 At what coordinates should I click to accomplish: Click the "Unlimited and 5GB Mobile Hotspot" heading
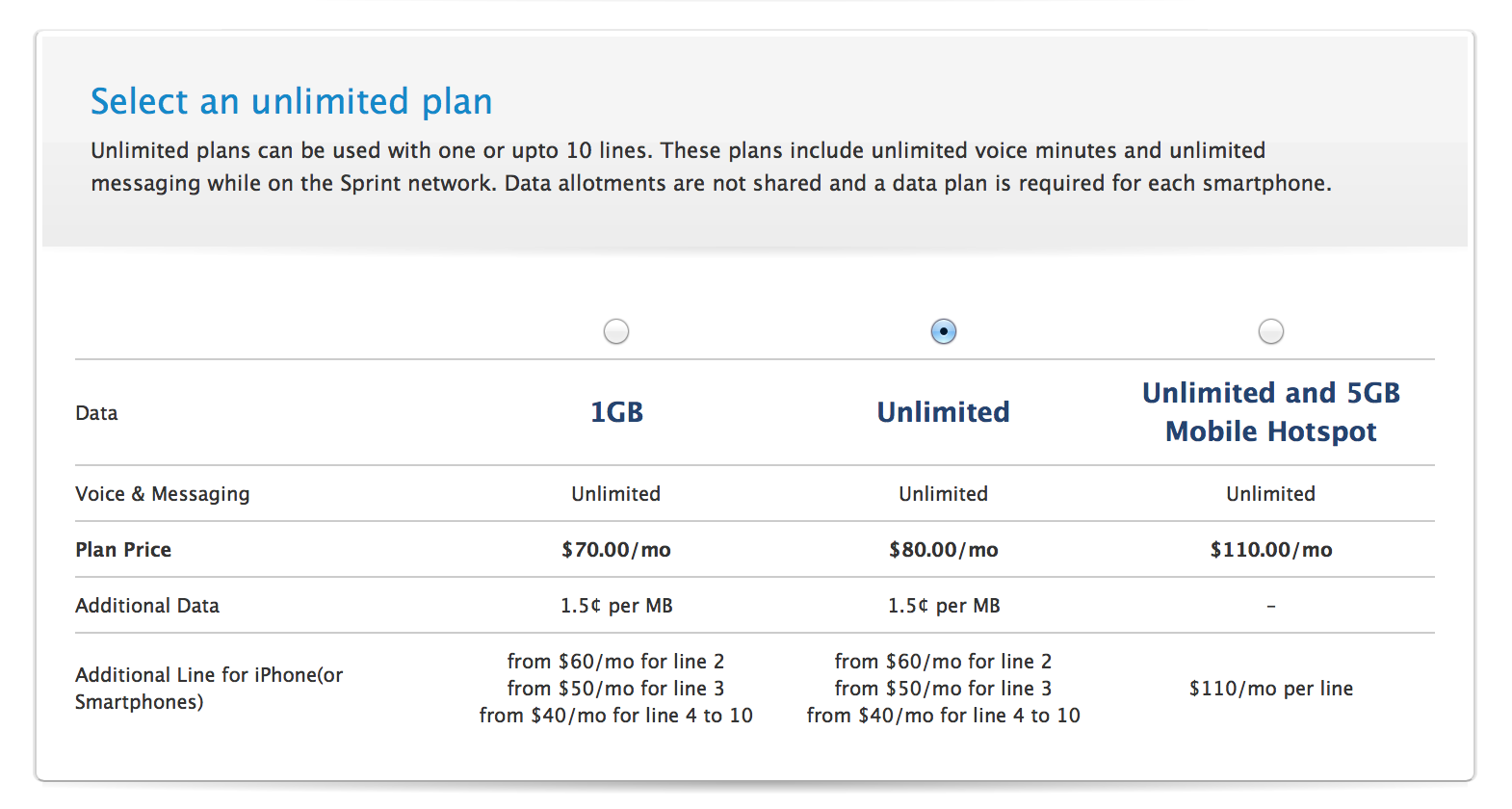[1270, 412]
